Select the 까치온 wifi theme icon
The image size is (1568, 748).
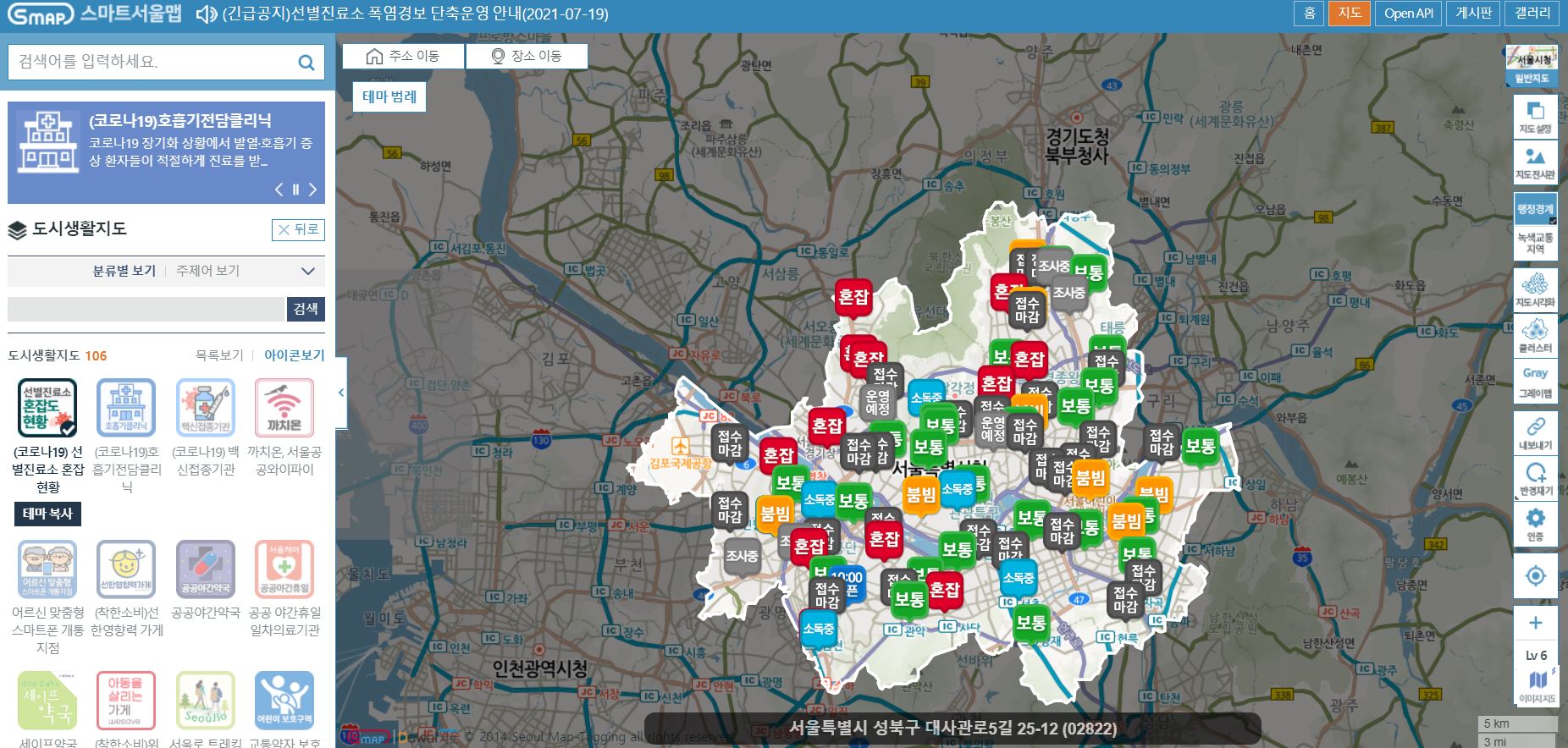pos(284,407)
